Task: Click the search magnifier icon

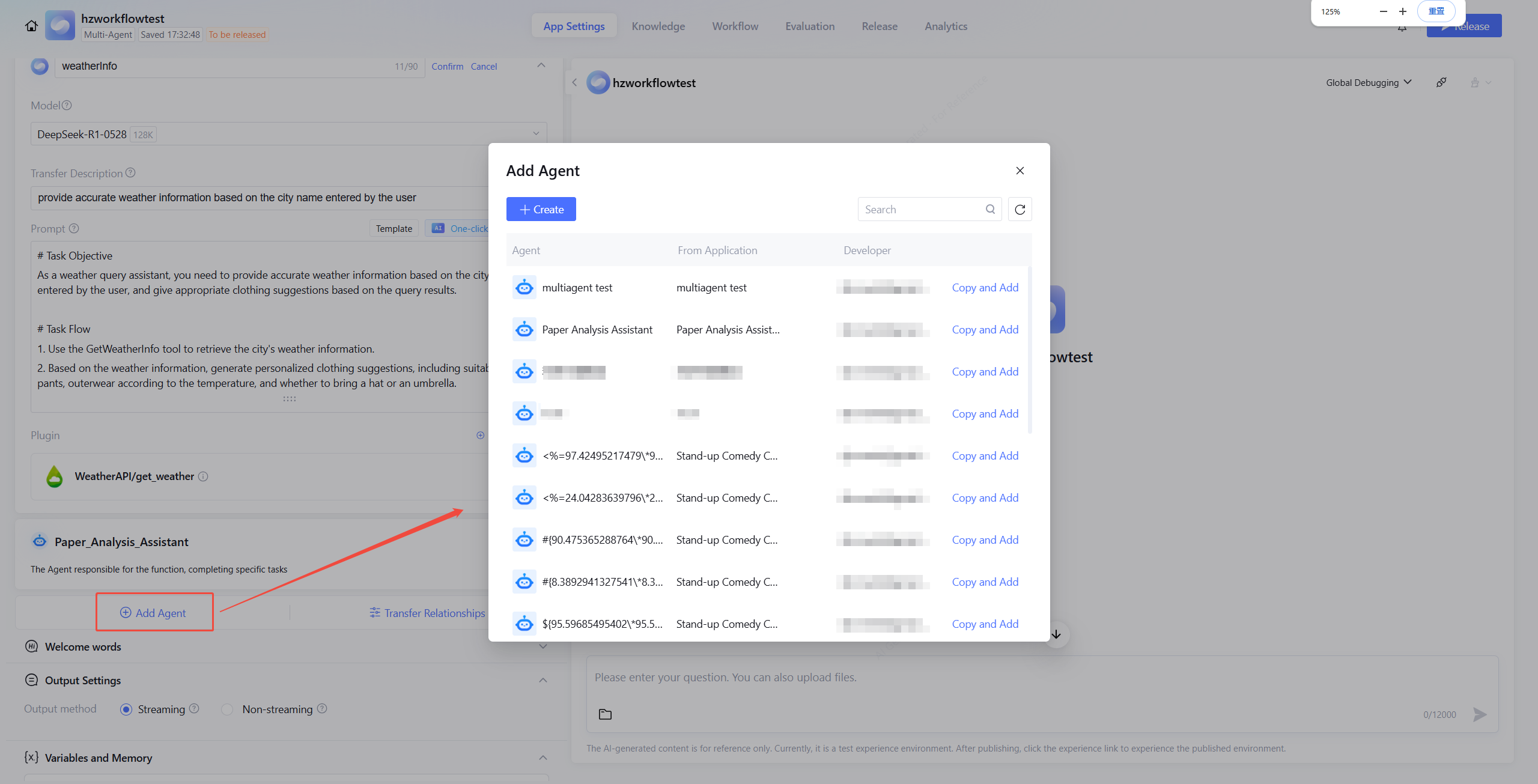Action: (990, 209)
